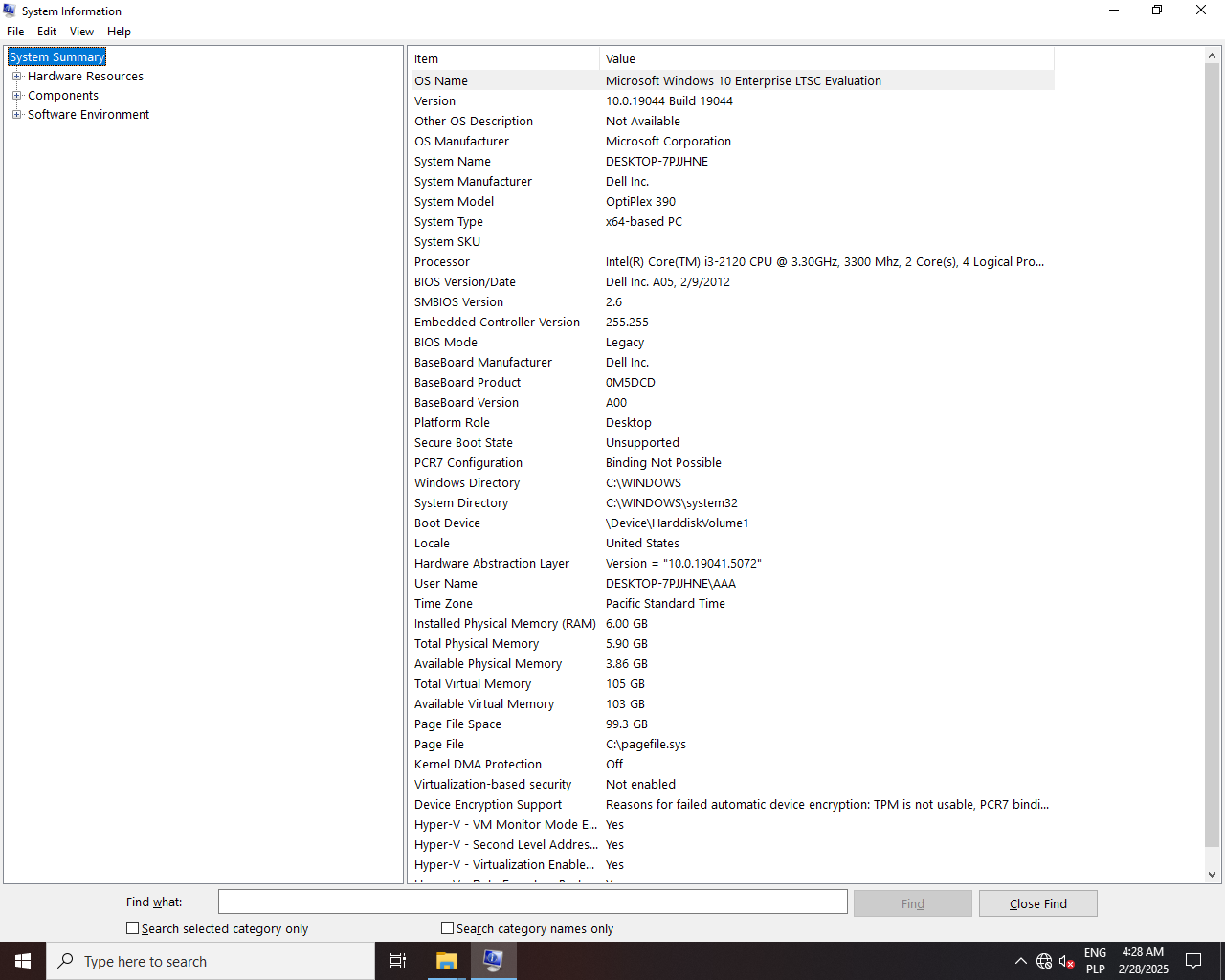Open the File menu
This screenshot has height=980, width=1225.
coord(15,32)
